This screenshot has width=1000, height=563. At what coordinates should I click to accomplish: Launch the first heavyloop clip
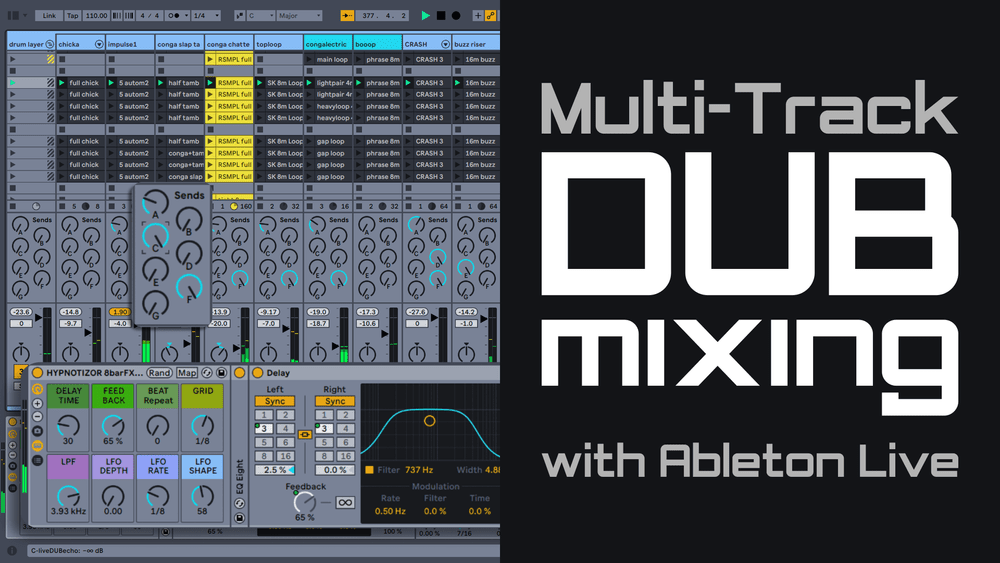tap(309, 106)
